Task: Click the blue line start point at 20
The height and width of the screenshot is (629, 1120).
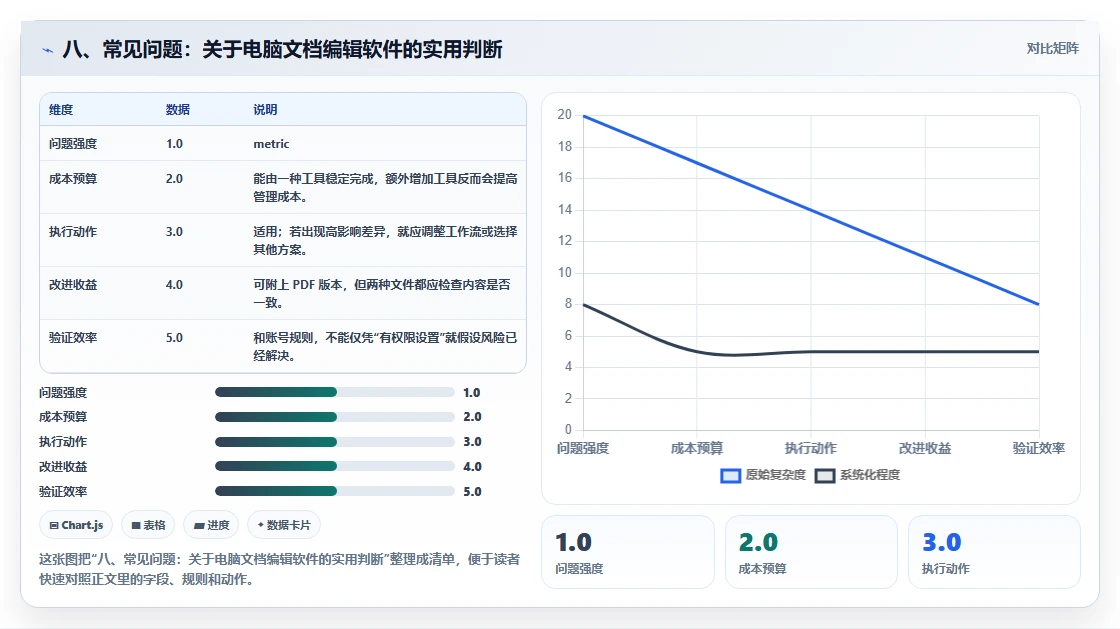Action: click(x=584, y=116)
